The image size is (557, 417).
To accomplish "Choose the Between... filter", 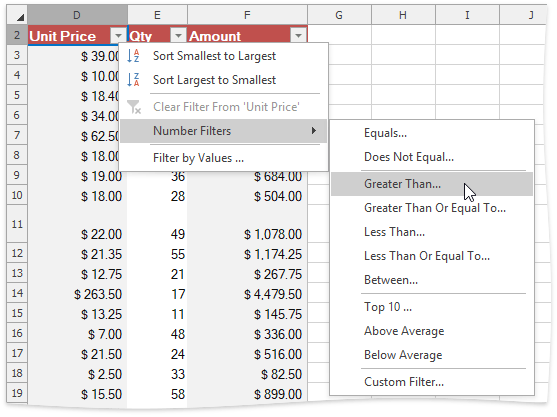I will (432, 280).
